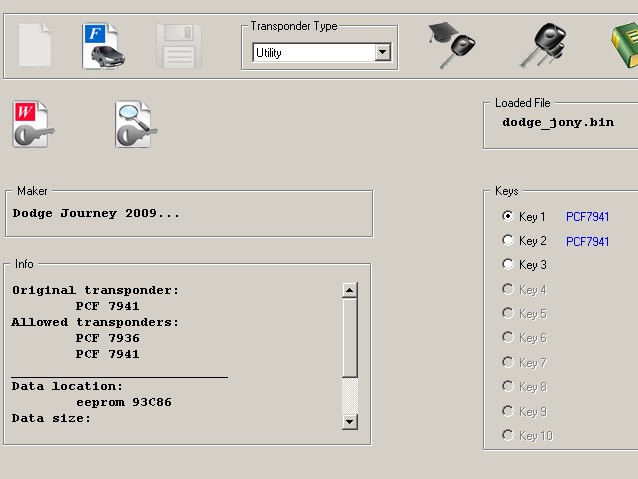
Task: Select the disabled Key 4 radio button
Action: (507, 289)
